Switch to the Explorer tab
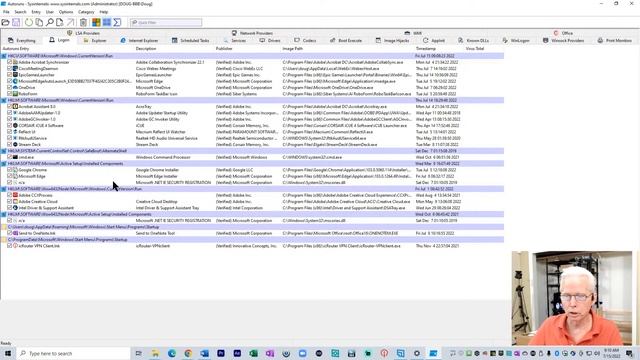640x360 pixels. click(95, 40)
